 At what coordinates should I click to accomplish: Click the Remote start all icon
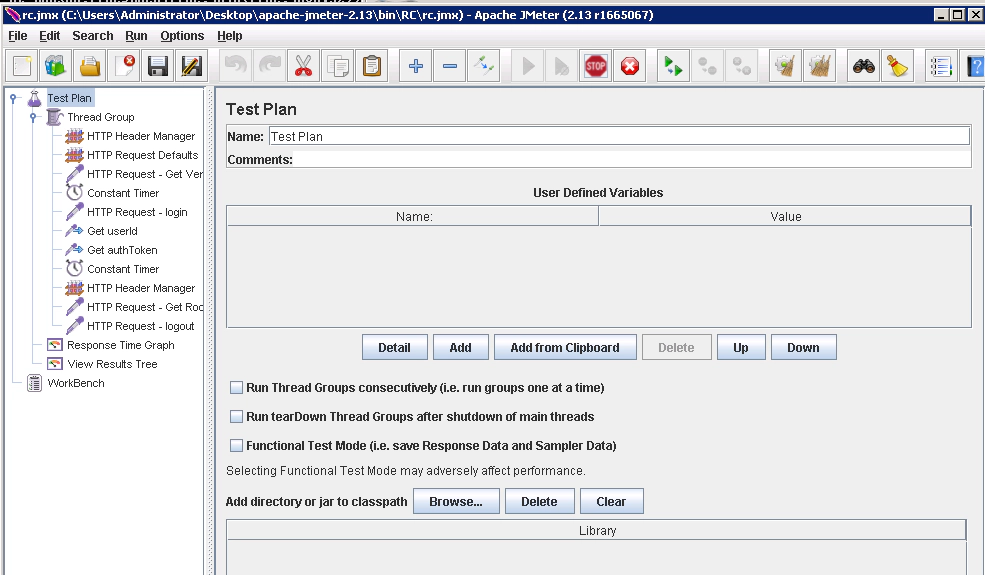[x=673, y=65]
